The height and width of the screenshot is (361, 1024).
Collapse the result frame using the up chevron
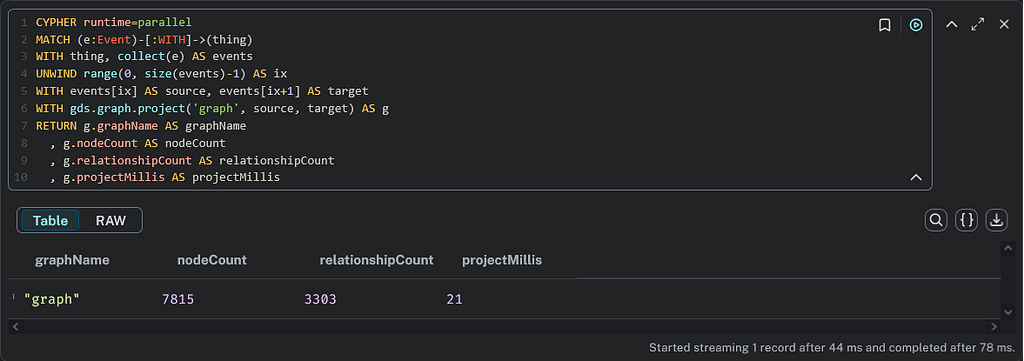(x=952, y=25)
